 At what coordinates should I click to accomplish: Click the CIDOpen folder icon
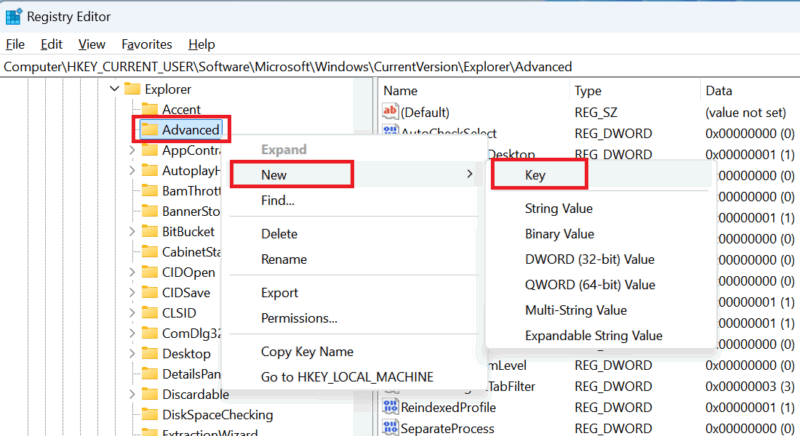pos(149,272)
